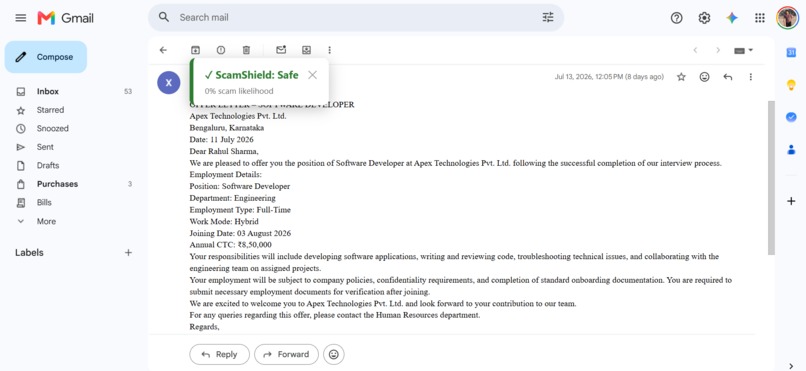Show search options filter icon
806x371 pixels.
point(548,17)
